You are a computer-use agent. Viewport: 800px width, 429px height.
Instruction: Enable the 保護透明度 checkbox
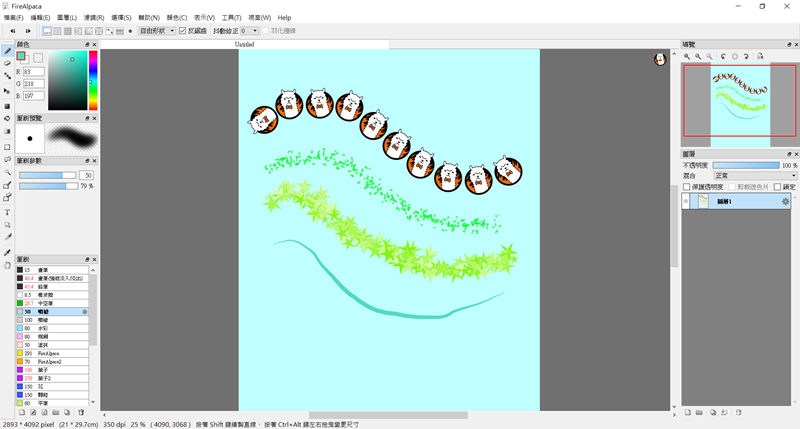coord(687,187)
